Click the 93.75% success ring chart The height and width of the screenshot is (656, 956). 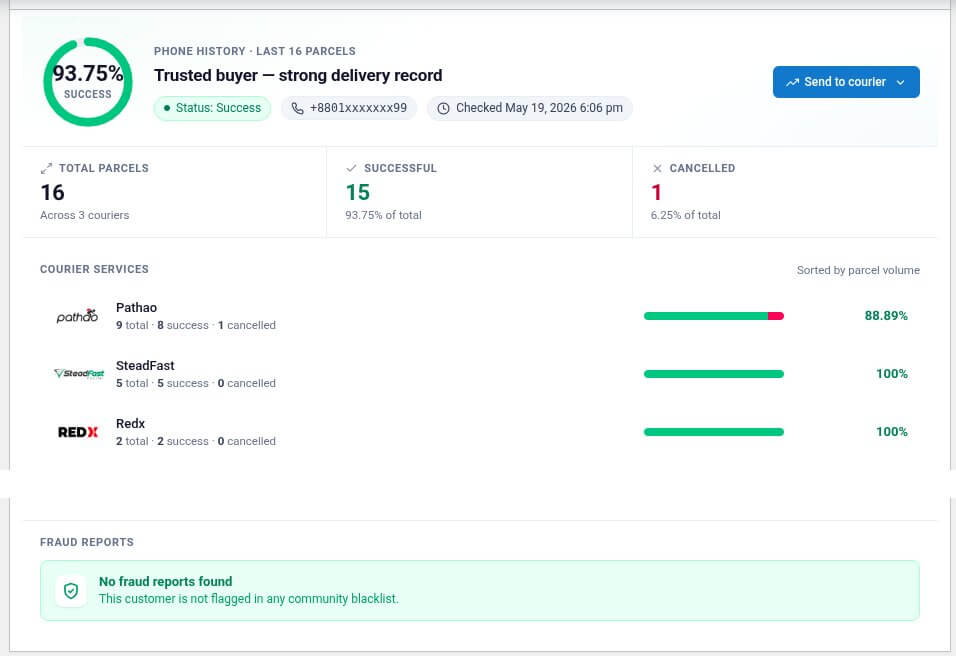click(x=88, y=82)
